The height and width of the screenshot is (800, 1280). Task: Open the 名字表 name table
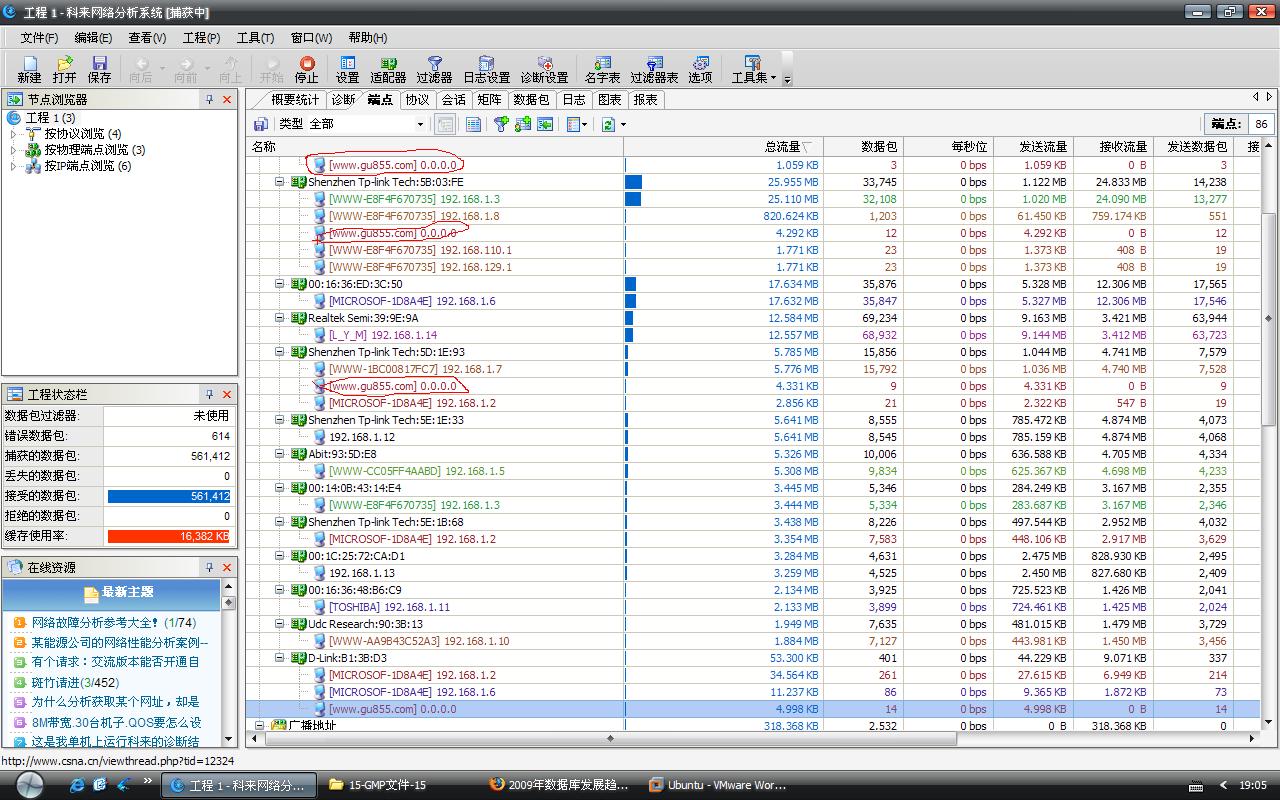[602, 69]
